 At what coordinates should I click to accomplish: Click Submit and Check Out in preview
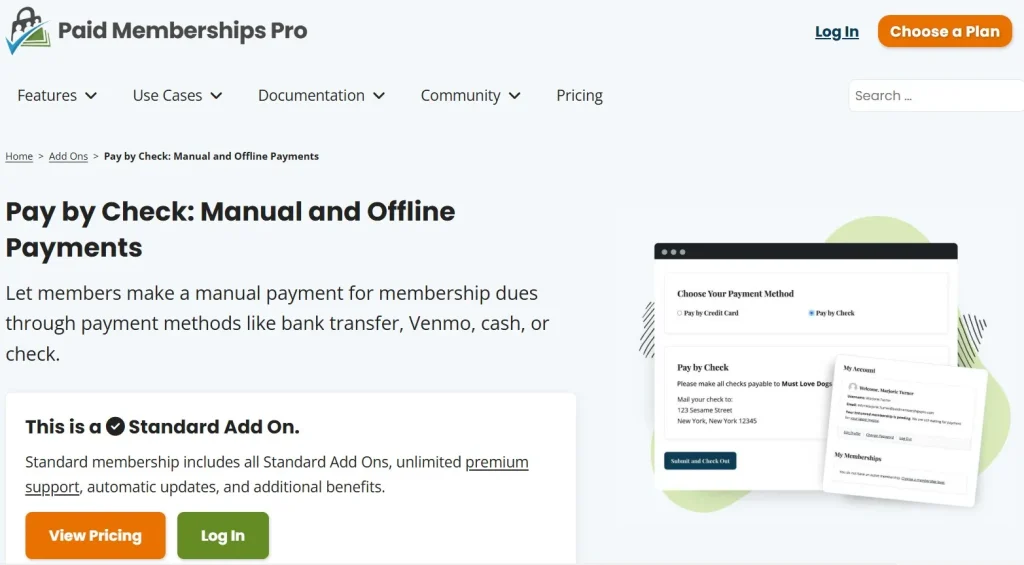tap(700, 461)
